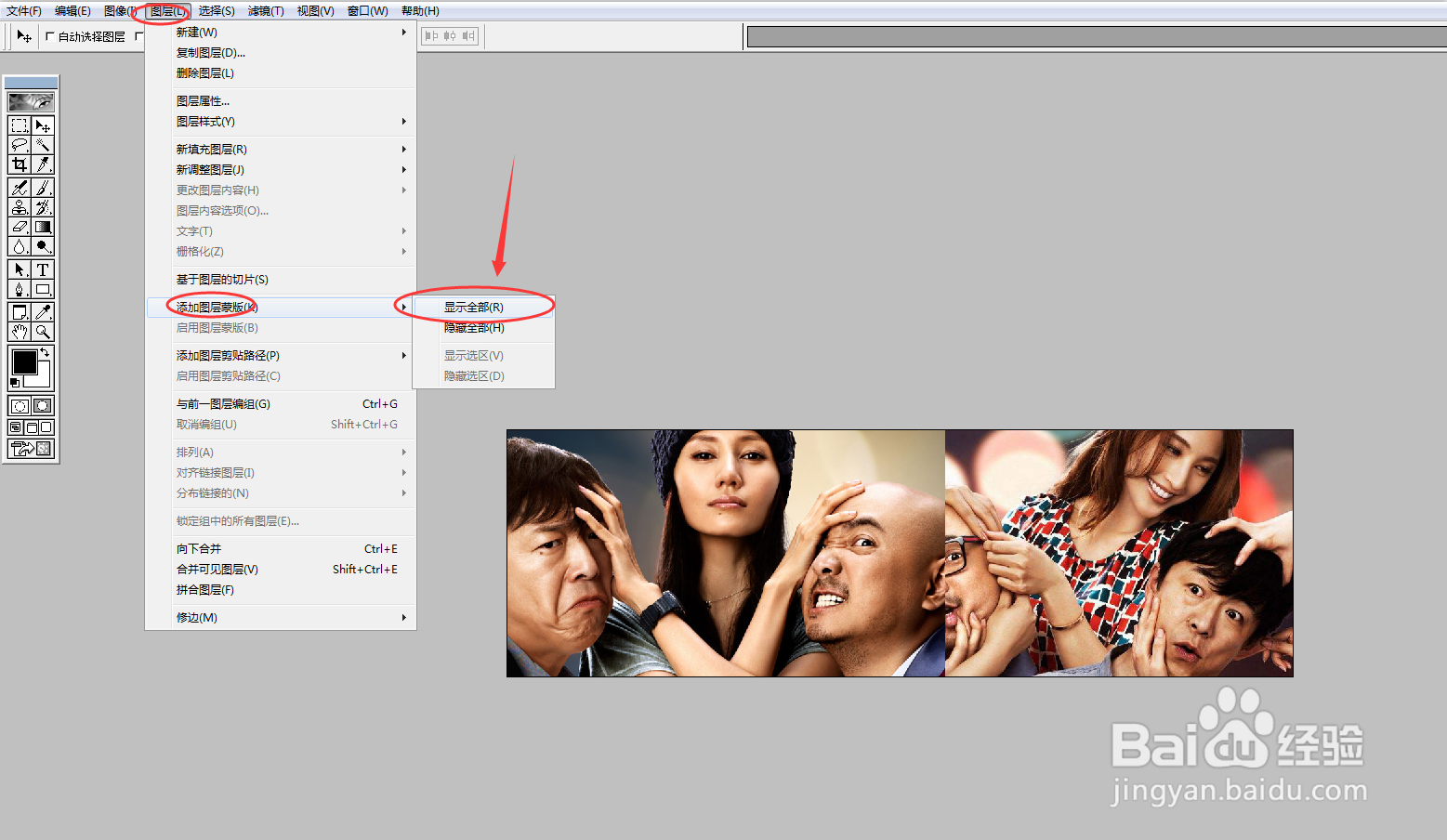
Task: Choose 隐藏全部(H) in the mask submenu
Action: [483, 328]
